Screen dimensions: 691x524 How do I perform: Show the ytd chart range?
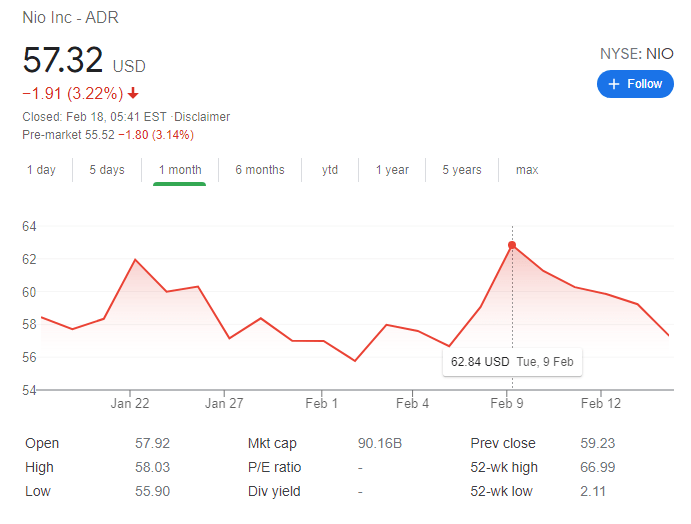330,170
